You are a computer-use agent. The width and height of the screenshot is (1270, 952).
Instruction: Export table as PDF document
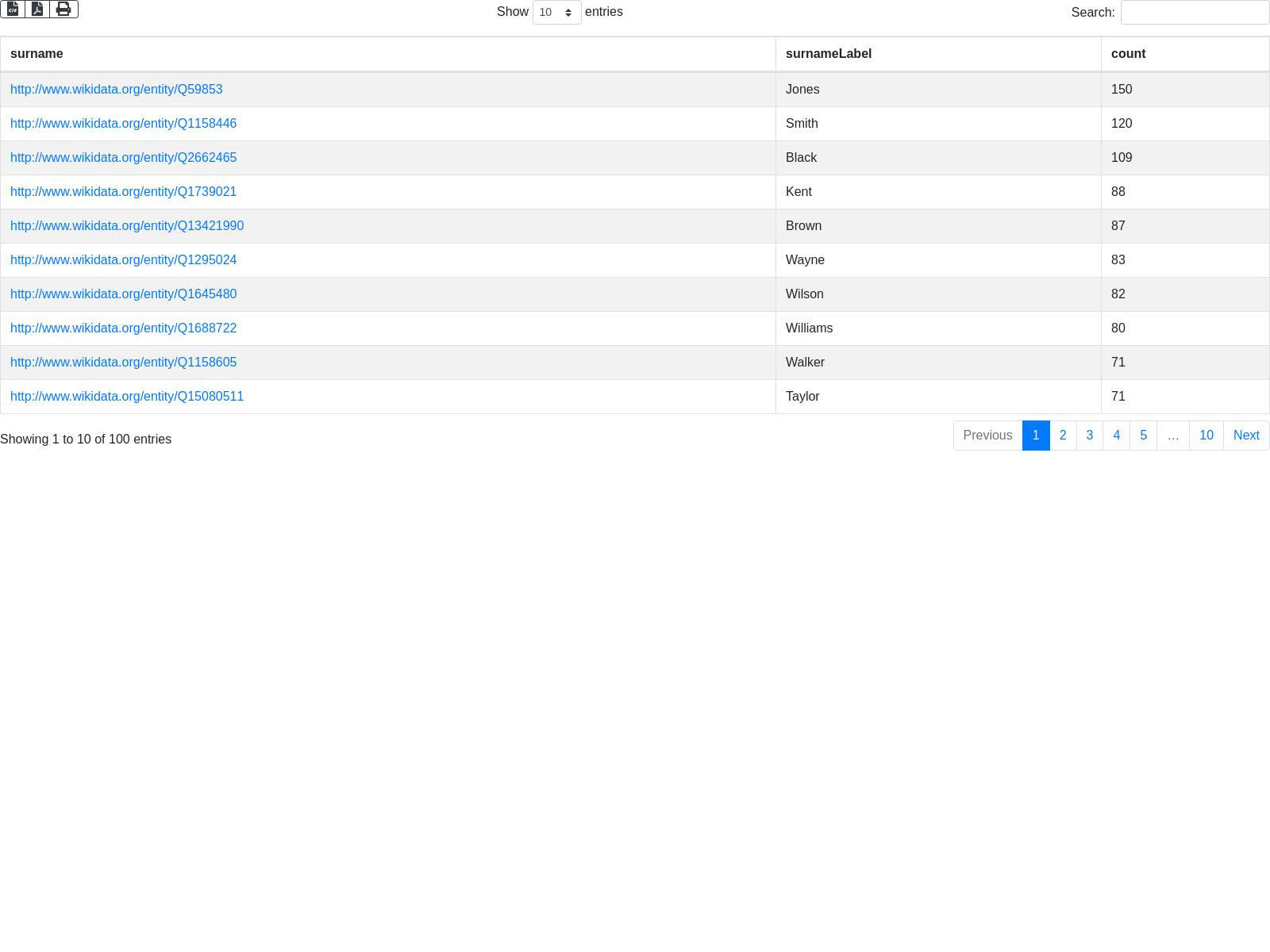[37, 9]
